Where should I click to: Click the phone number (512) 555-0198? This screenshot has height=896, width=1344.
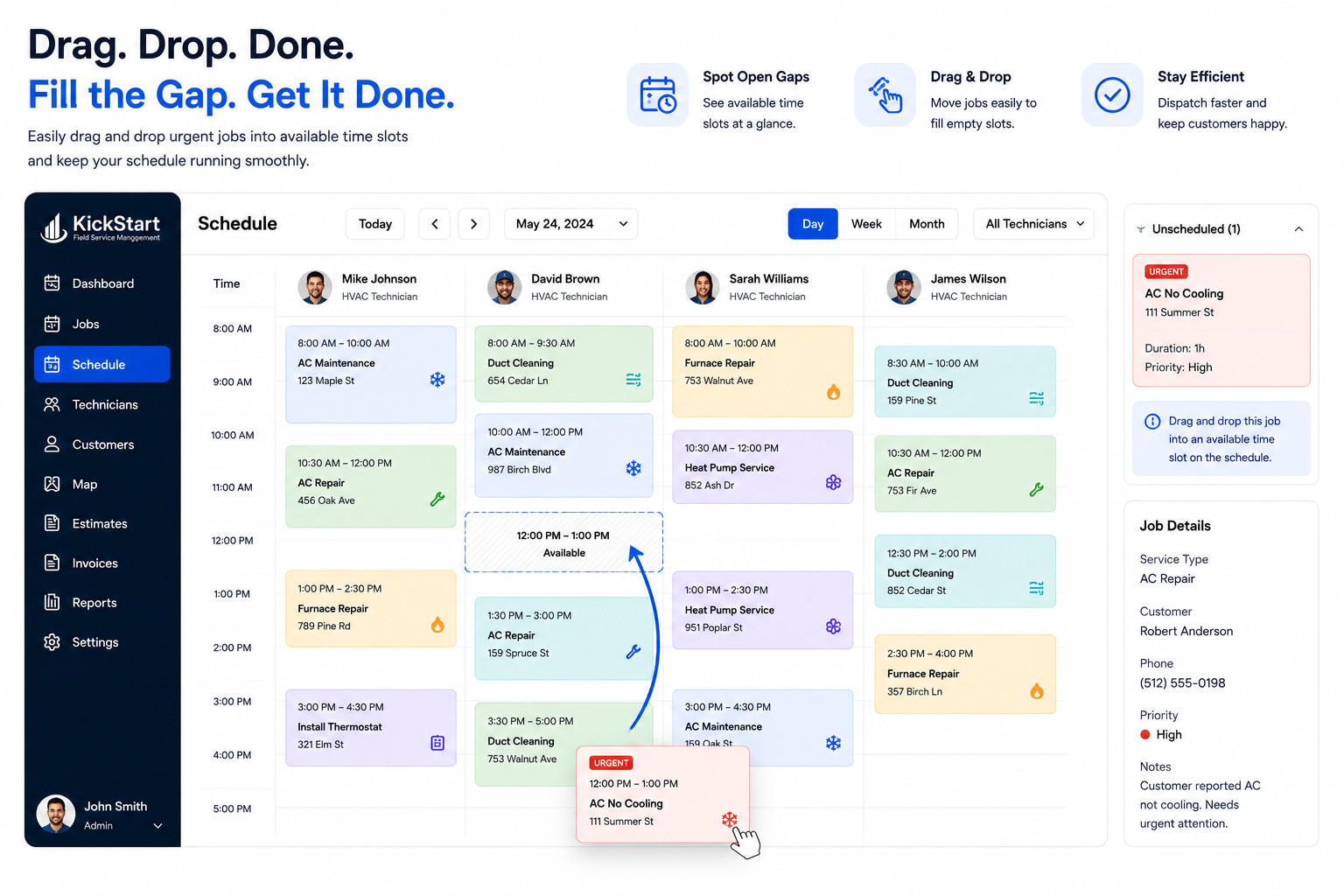(1182, 683)
